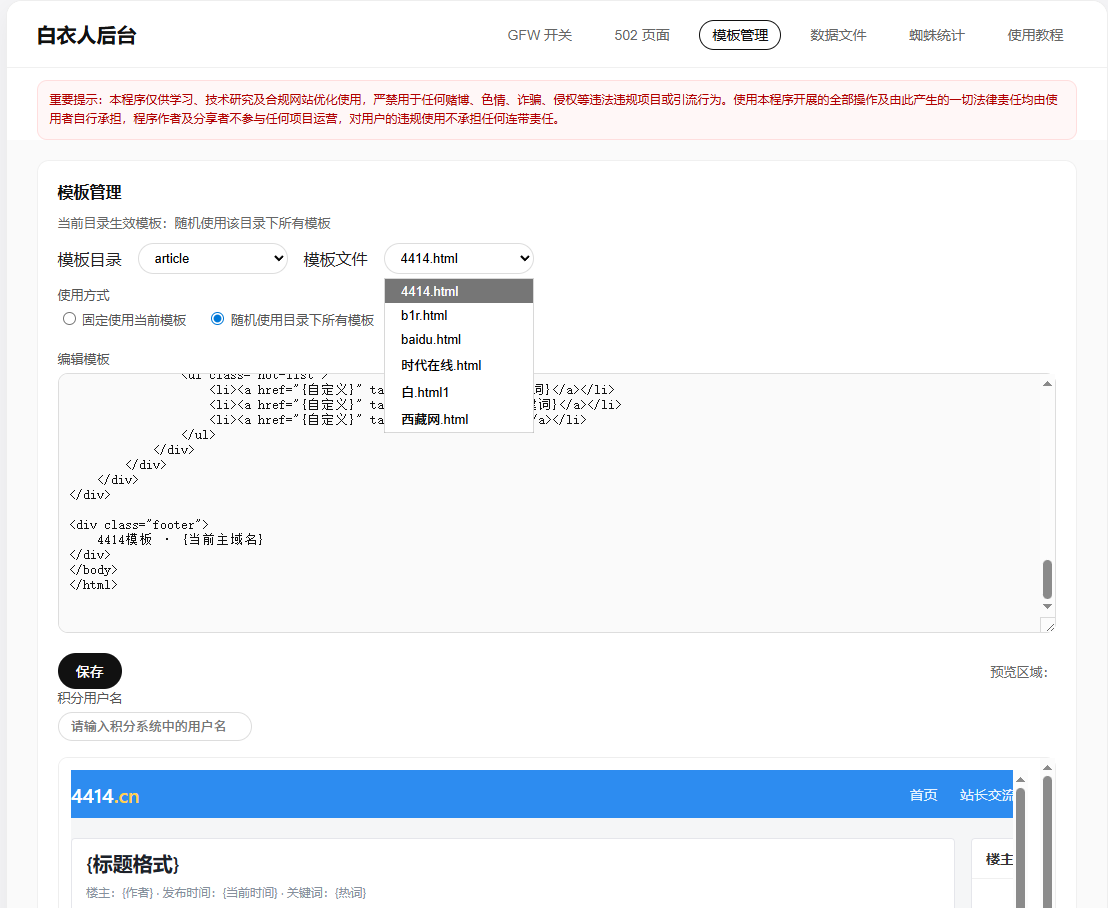The width and height of the screenshot is (1108, 908).
Task: Open the GFW 开关 tab
Action: point(540,35)
